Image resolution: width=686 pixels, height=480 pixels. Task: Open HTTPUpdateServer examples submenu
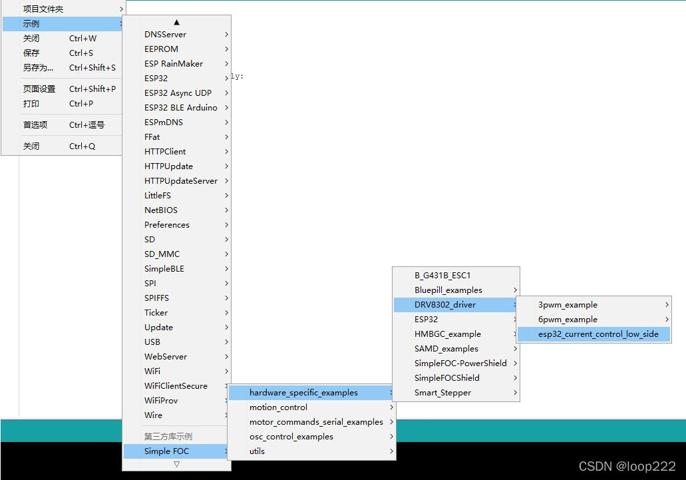(x=177, y=181)
